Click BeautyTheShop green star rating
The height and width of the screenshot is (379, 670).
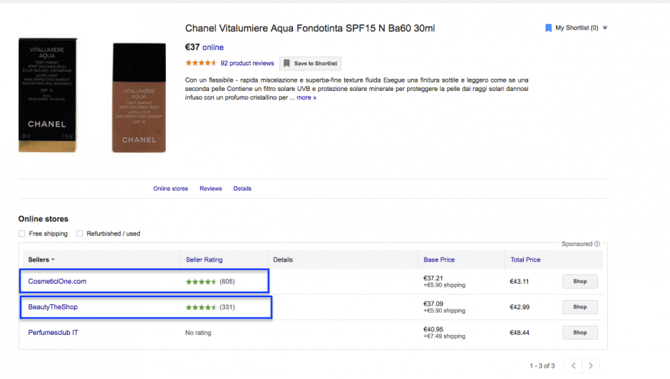[x=201, y=307]
